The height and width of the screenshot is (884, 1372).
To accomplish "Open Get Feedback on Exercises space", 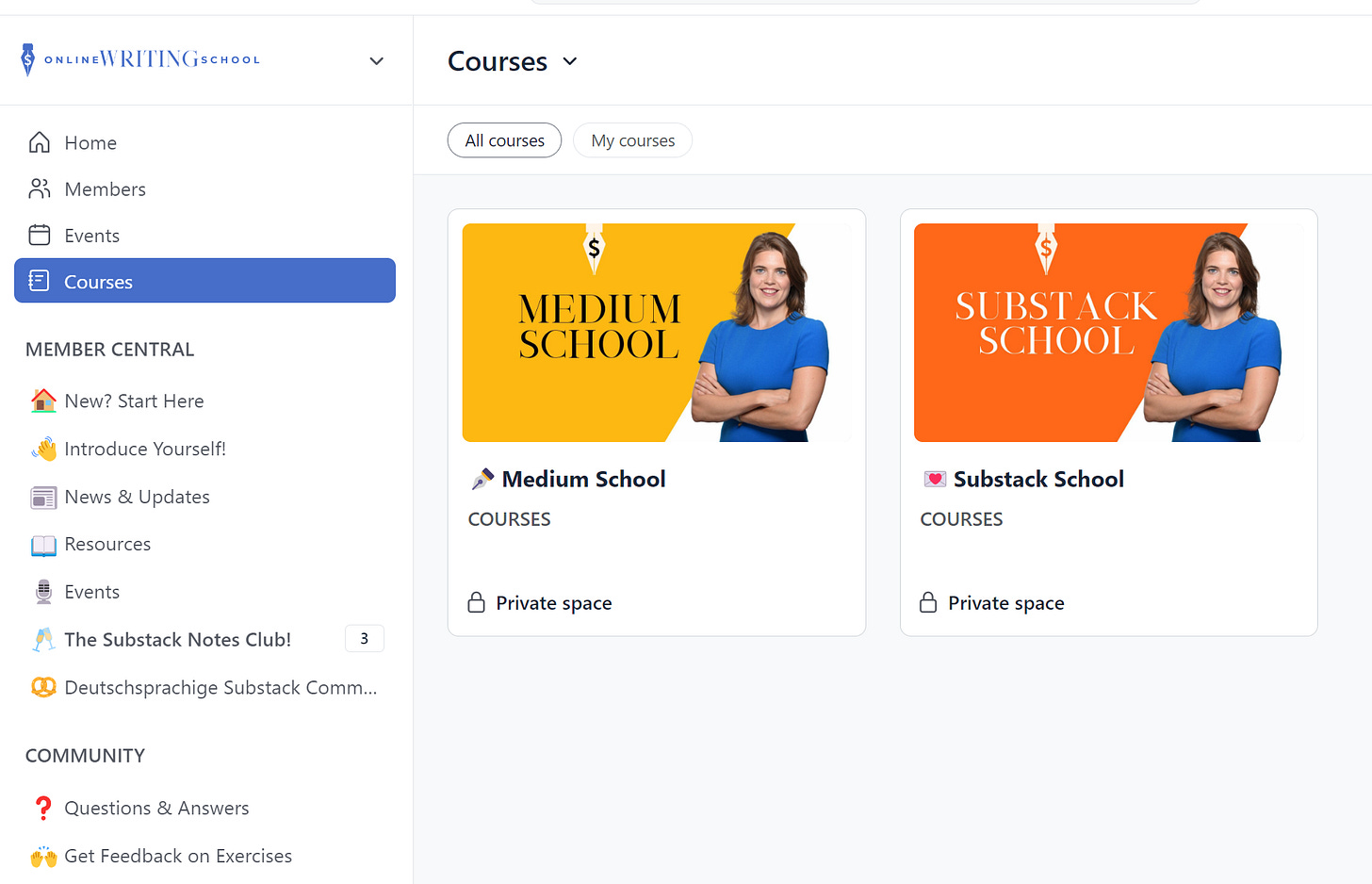I will pos(178,856).
